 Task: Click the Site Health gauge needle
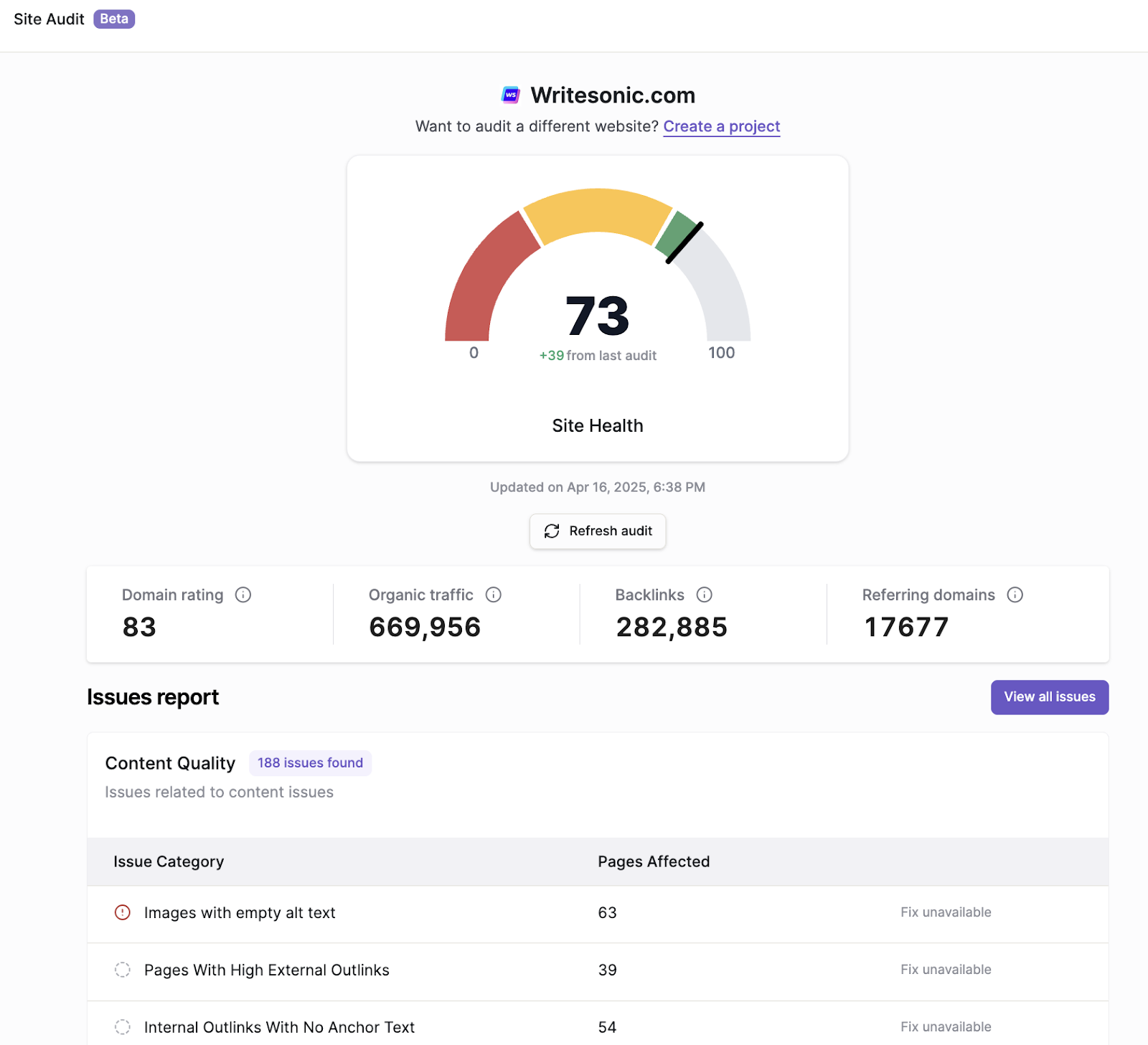click(684, 242)
